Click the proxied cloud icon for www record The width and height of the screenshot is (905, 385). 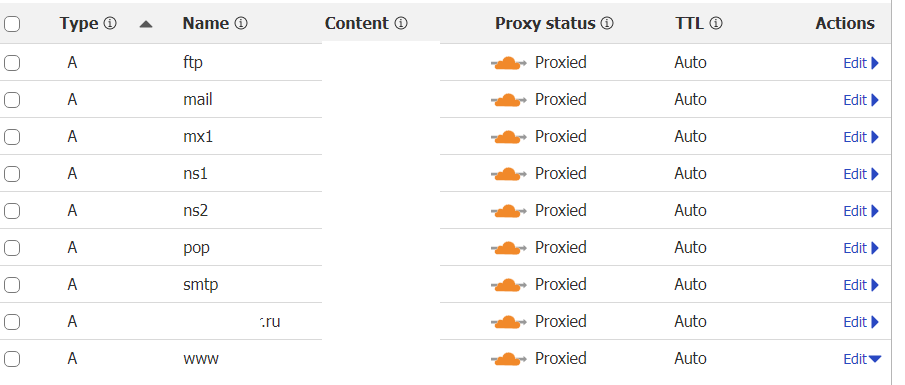click(508, 358)
